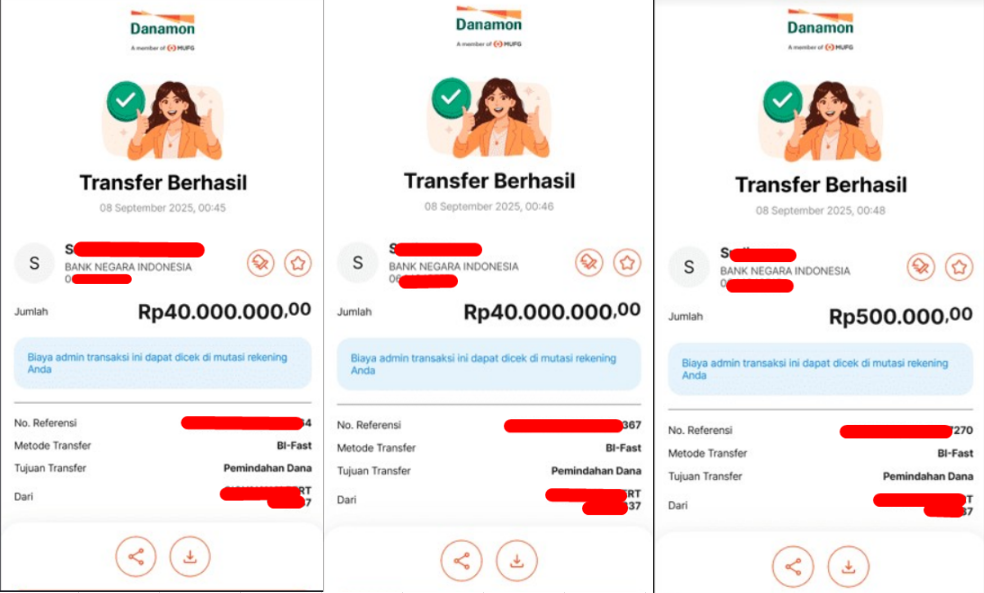Toggle favorite star on the 00:46 receipt
The image size is (984, 593).
click(x=626, y=262)
